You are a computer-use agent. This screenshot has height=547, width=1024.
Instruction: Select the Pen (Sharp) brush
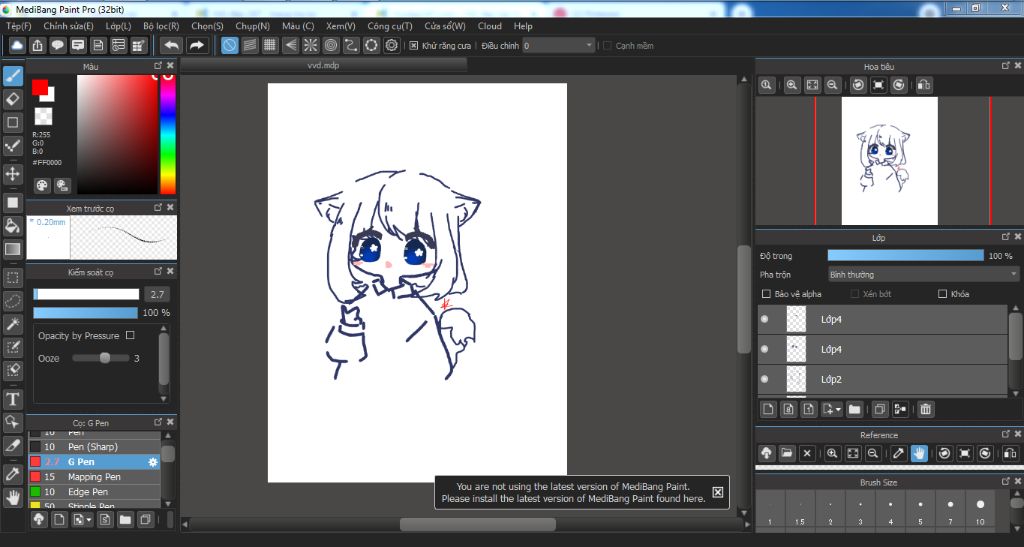tap(94, 446)
